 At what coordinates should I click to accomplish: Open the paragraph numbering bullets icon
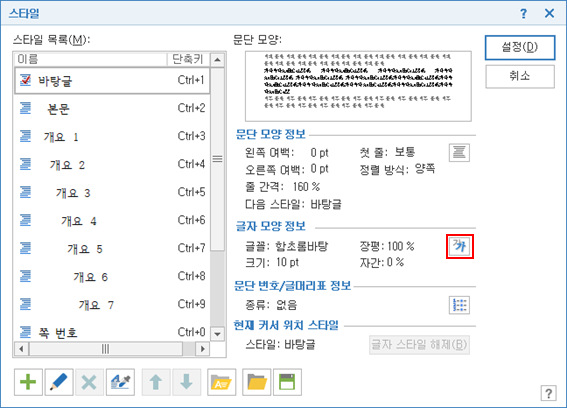(x=459, y=305)
